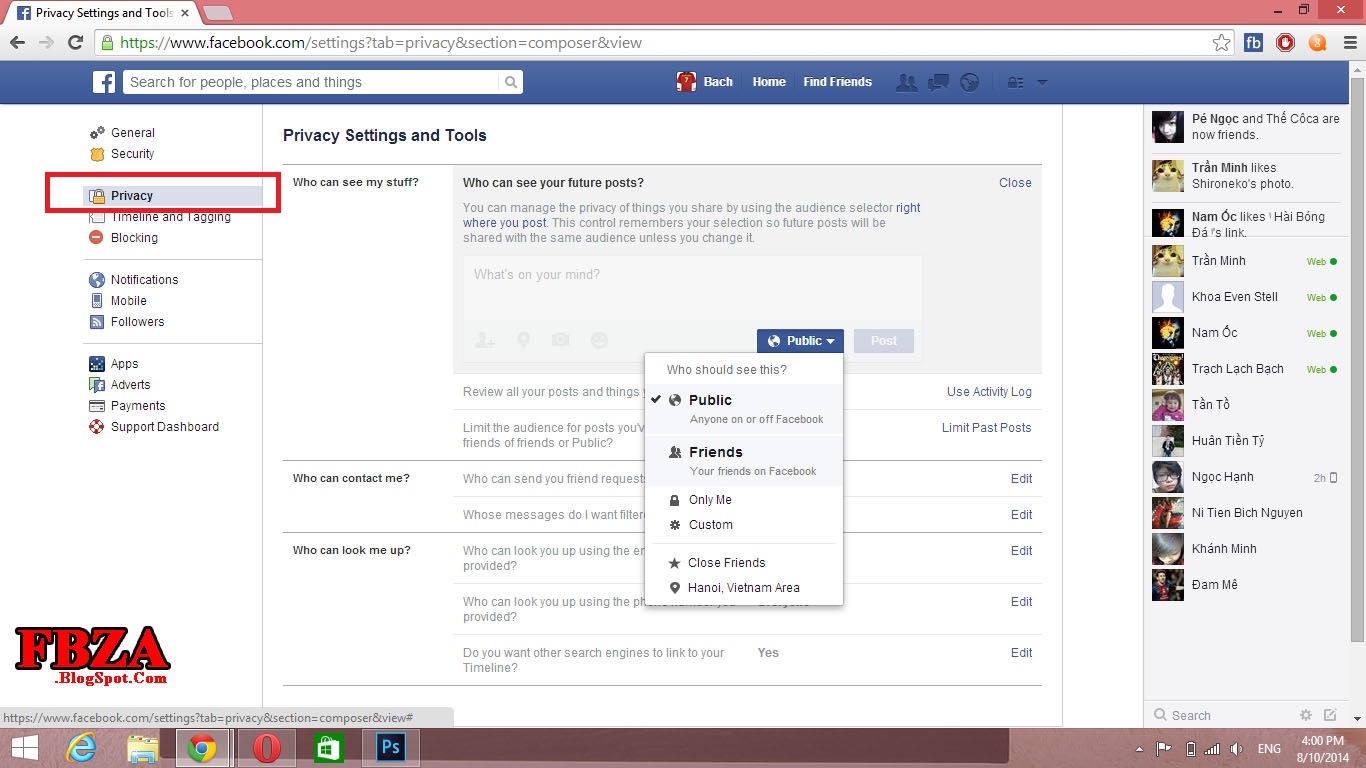Image resolution: width=1366 pixels, height=768 pixels.
Task: Click the add location pin icon in composer
Action: click(523, 341)
